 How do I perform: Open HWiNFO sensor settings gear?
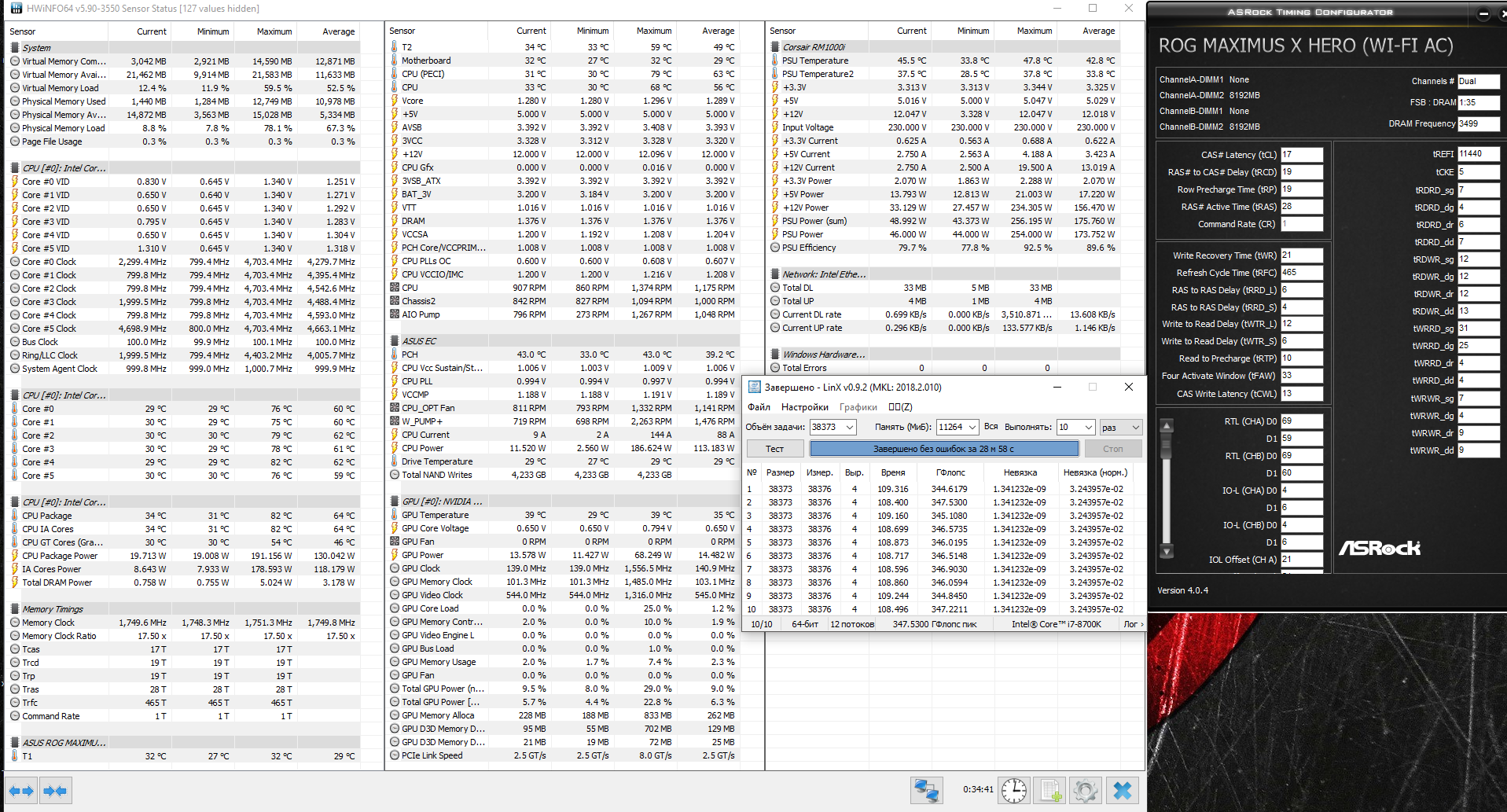(1086, 790)
